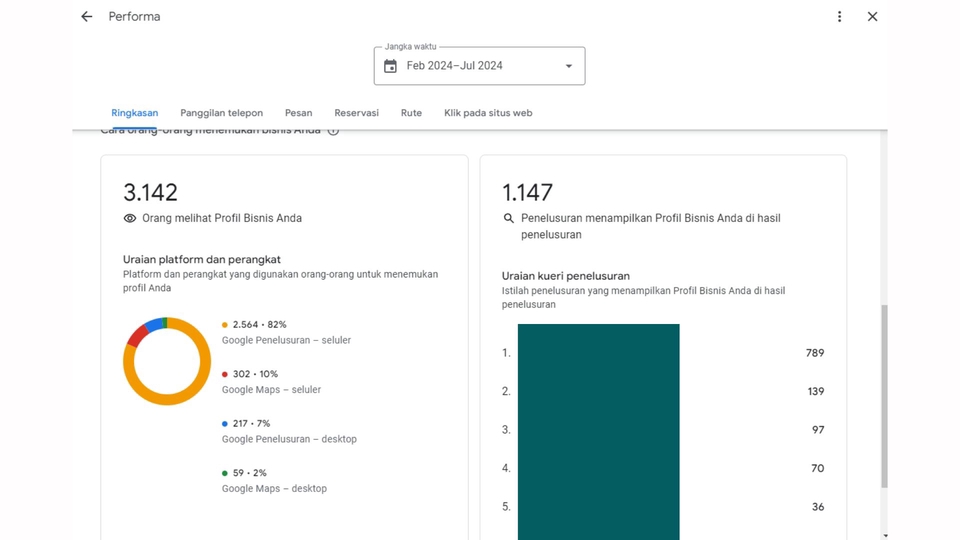The height and width of the screenshot is (540, 960).
Task: Close the Performa panel
Action: tap(872, 17)
